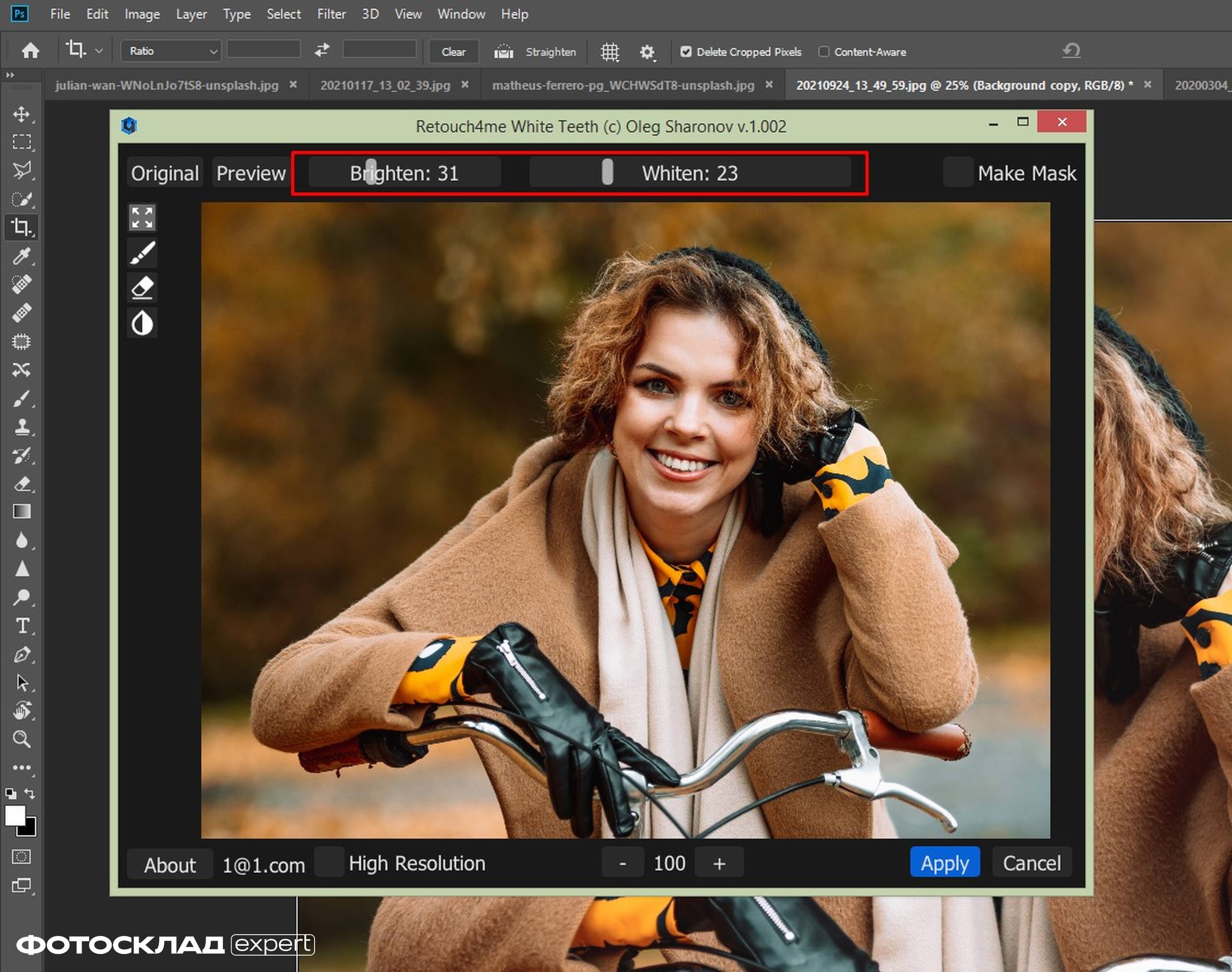Open the Window menu
The width and height of the screenshot is (1232, 972).
(x=461, y=14)
